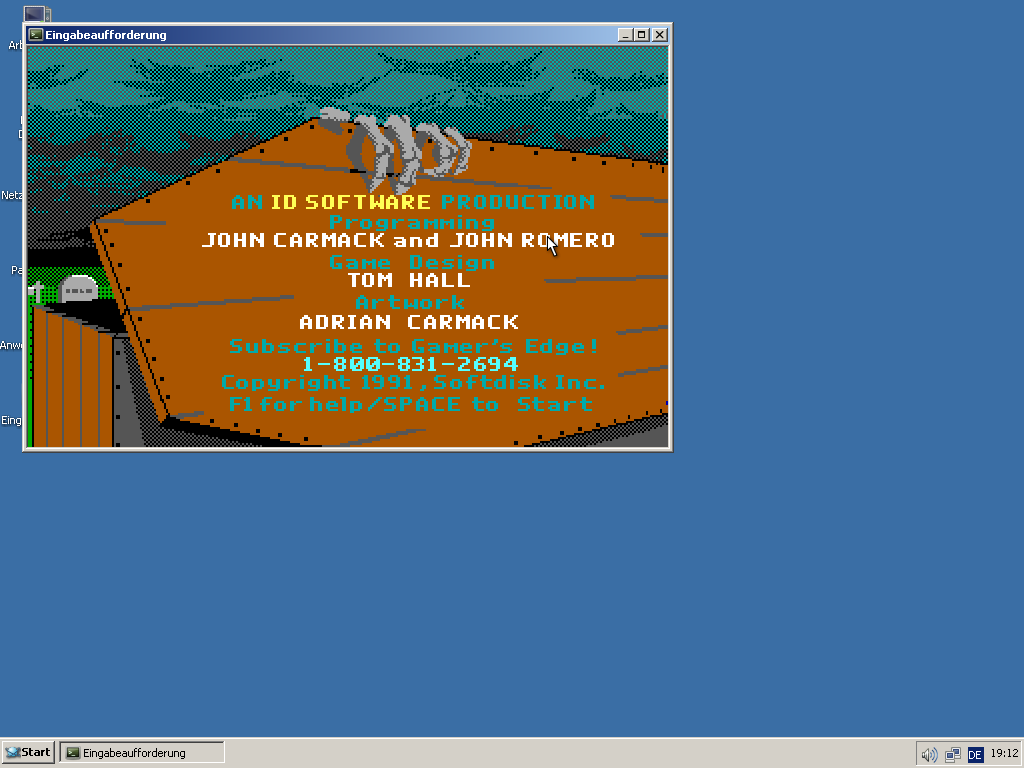Select the Eingabeaufforderung taskbar button
Viewport: 1024px width, 768px height.
[142, 752]
